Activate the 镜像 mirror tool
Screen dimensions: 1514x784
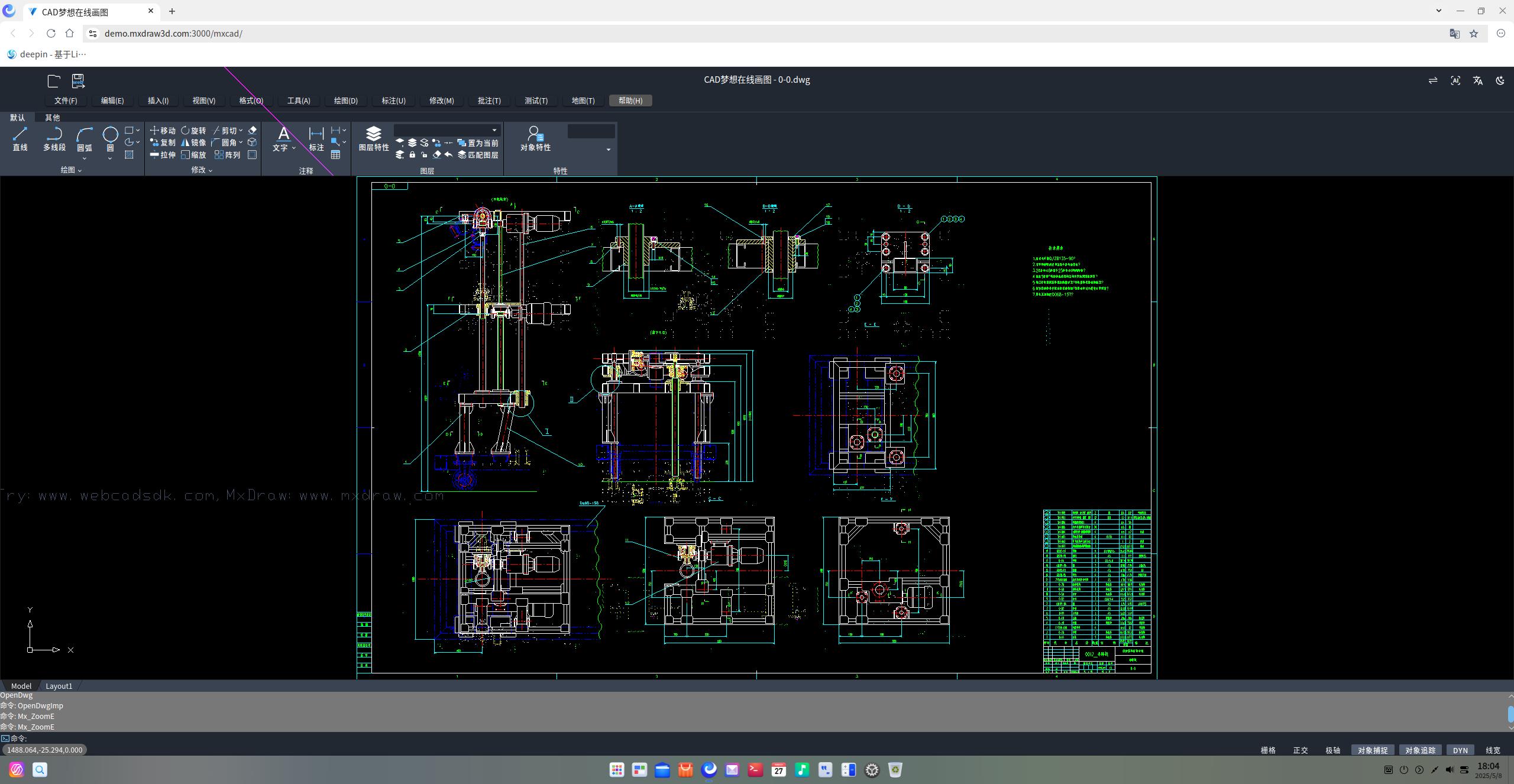coord(193,142)
